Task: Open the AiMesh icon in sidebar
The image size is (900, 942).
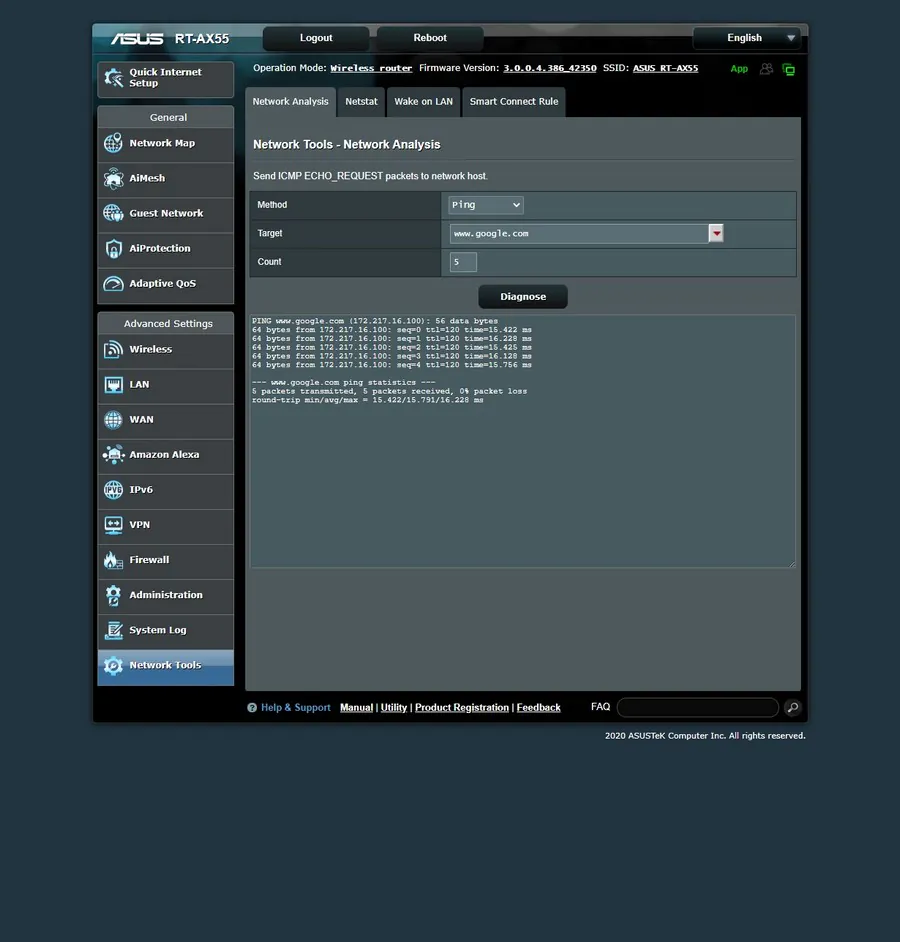Action: tap(113, 178)
